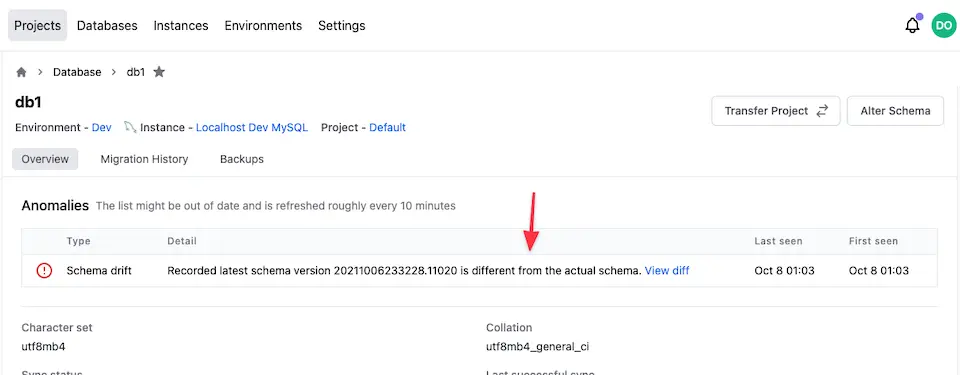Click the Alter Schema button
Viewport: 960px width, 375px height.
(895, 111)
